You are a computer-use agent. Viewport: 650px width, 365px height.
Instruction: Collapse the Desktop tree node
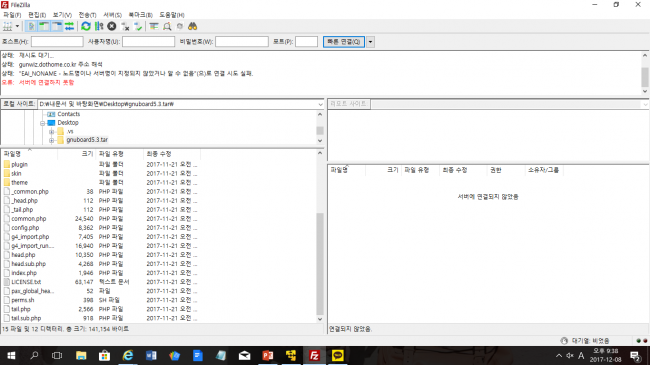tap(42, 123)
